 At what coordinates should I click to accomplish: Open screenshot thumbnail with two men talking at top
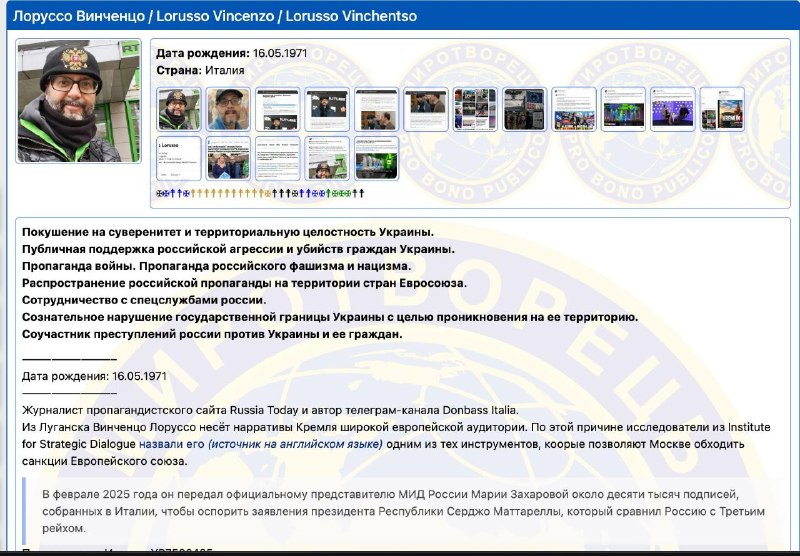(x=426, y=109)
